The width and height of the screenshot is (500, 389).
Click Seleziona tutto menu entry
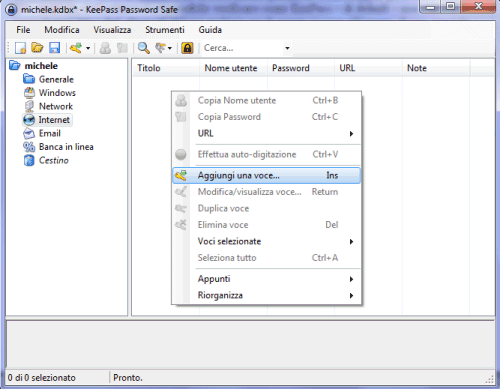[267, 258]
